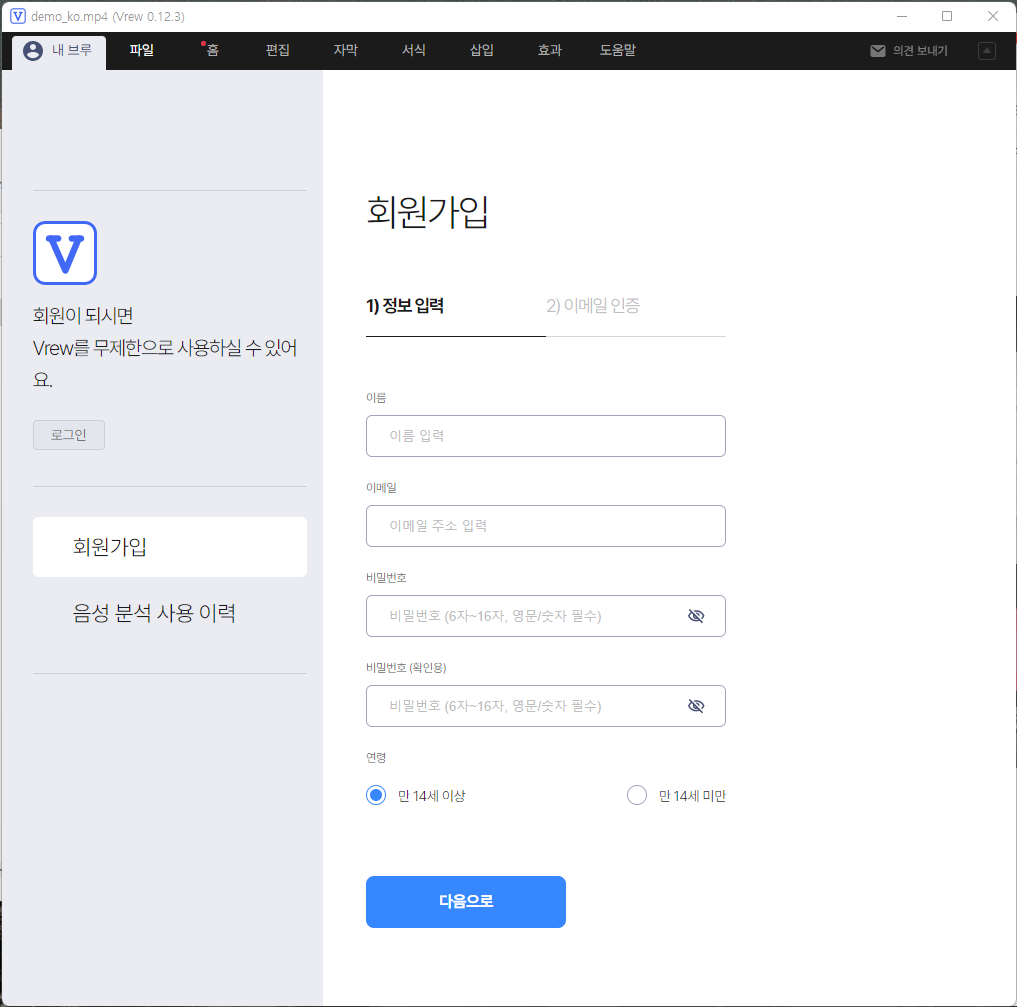Image resolution: width=1017 pixels, height=1007 pixels.
Task: Open the 도움말 menu
Action: coord(617,50)
